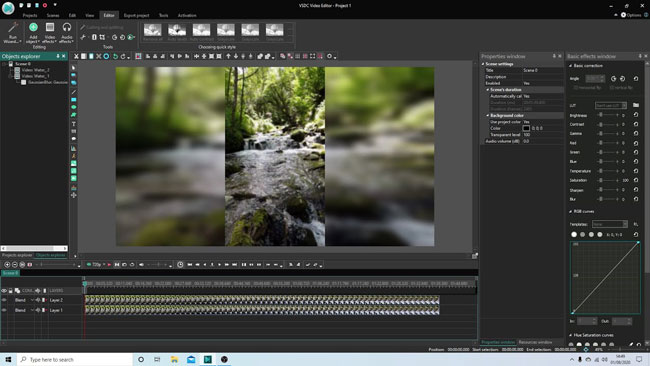Click the undo arrow in the editing toolbar

(x=115, y=56)
